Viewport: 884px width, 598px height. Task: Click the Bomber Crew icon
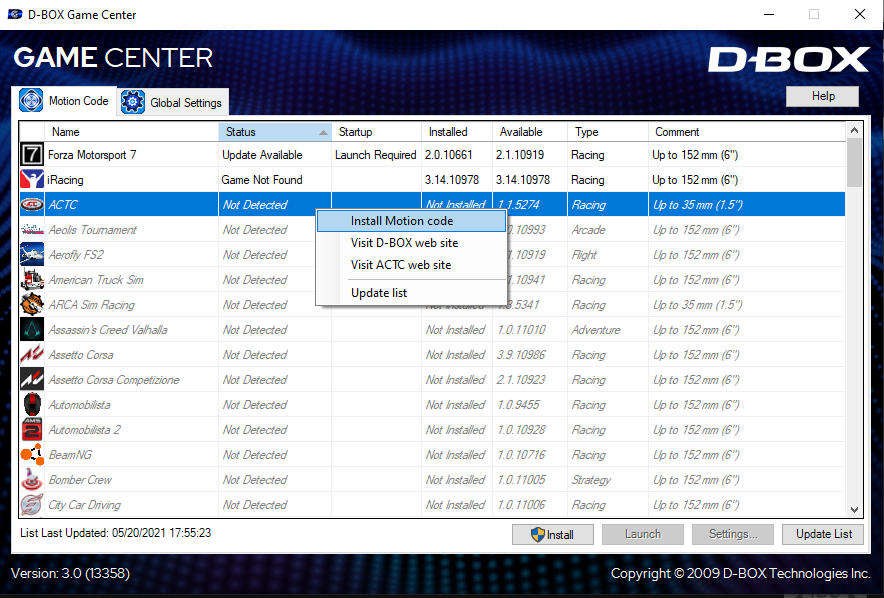point(32,480)
